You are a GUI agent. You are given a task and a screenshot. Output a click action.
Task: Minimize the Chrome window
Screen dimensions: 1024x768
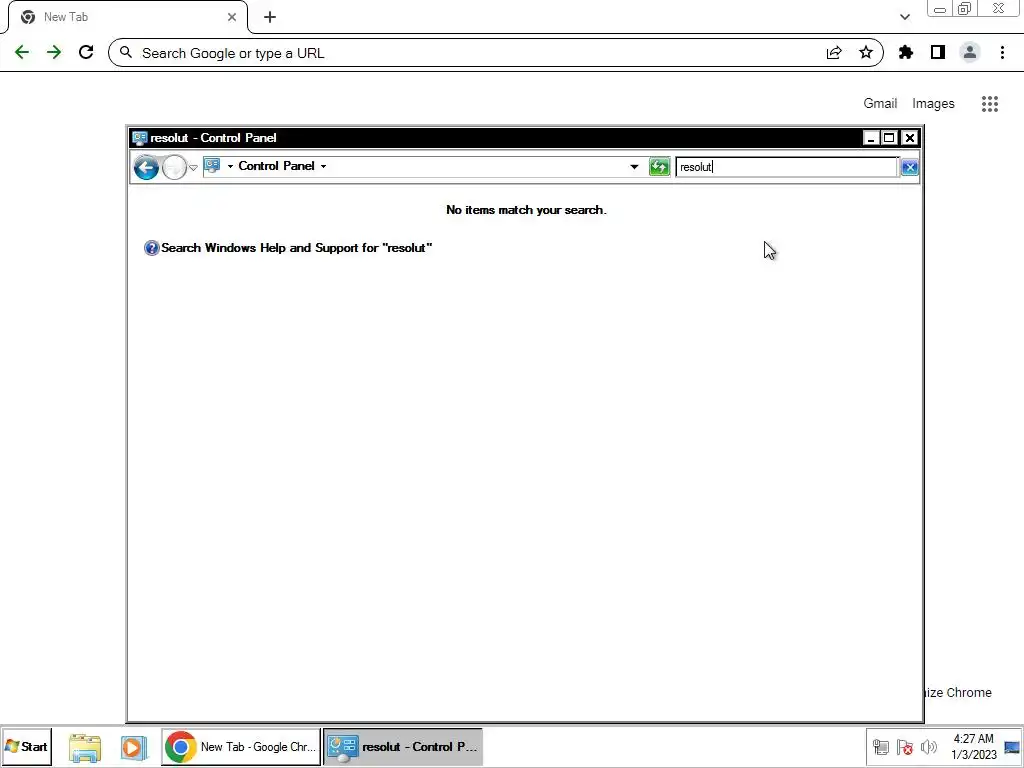[940, 9]
